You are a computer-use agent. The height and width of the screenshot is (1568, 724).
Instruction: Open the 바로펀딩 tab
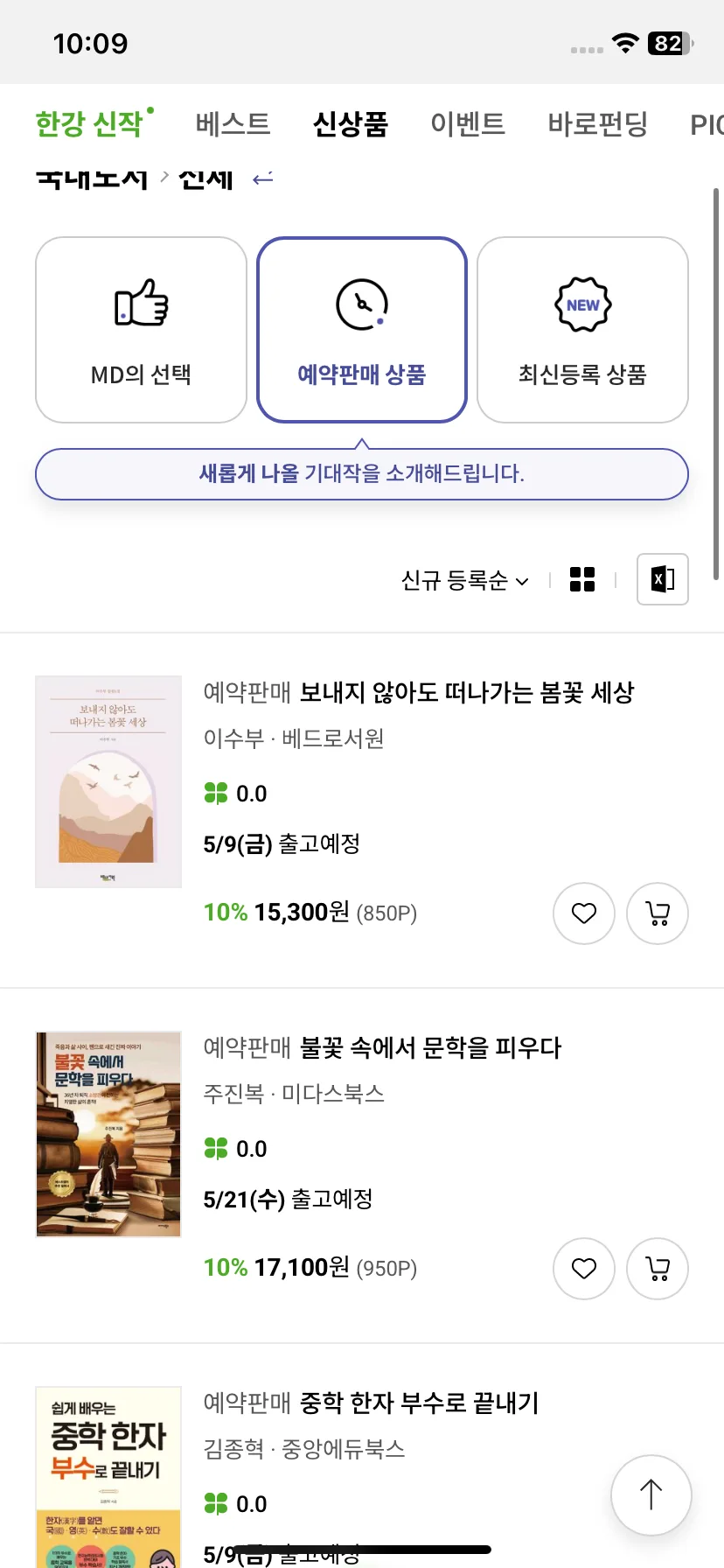click(598, 124)
